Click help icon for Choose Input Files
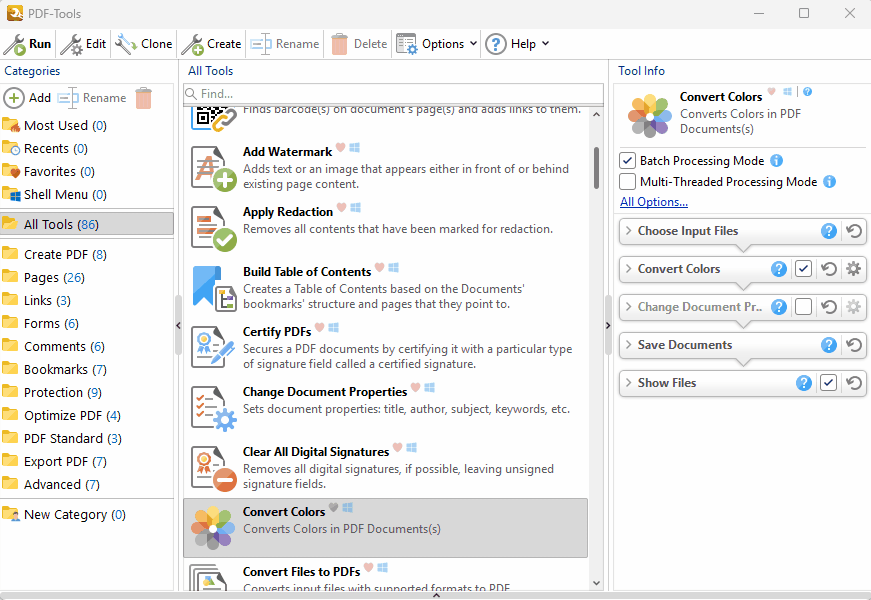This screenshot has height=600, width=871. coord(828,231)
